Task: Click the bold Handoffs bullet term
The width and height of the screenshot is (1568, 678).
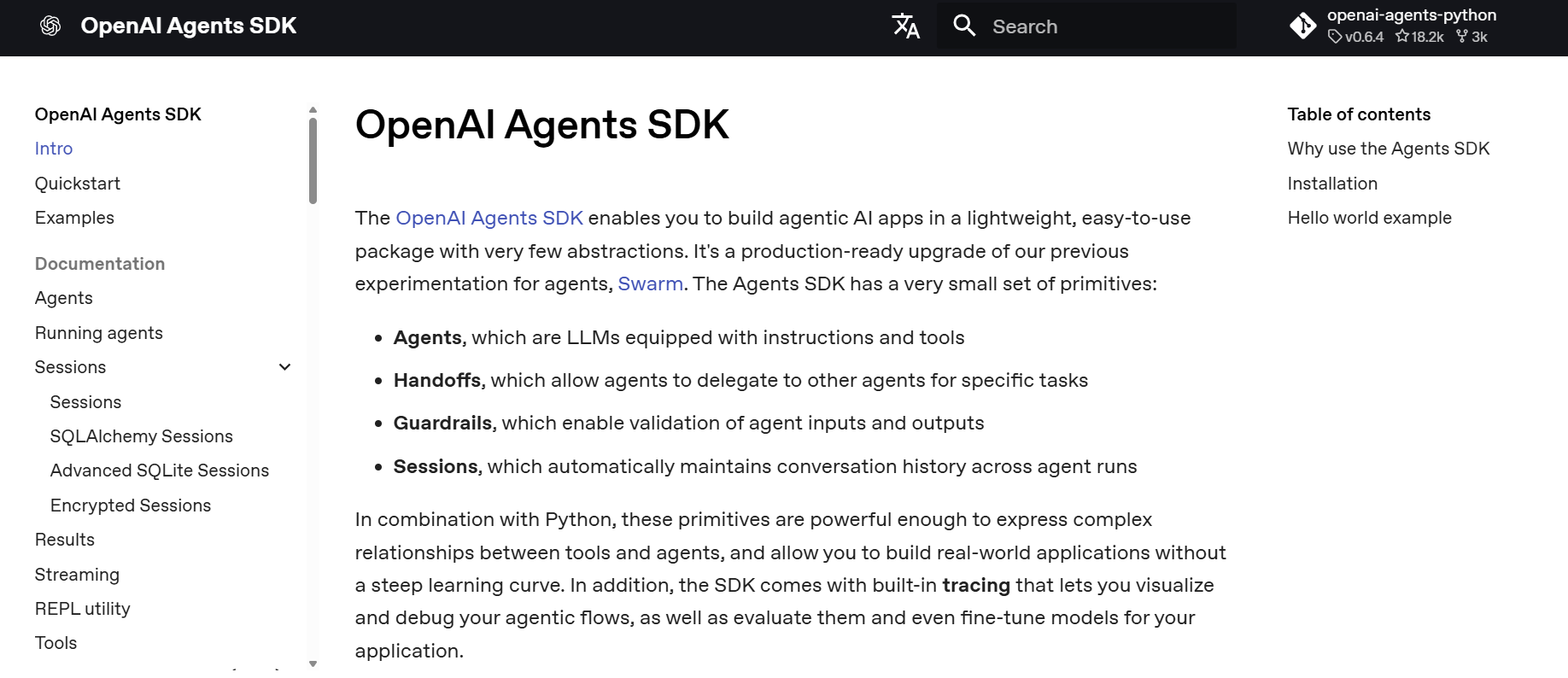Action: coord(437,380)
